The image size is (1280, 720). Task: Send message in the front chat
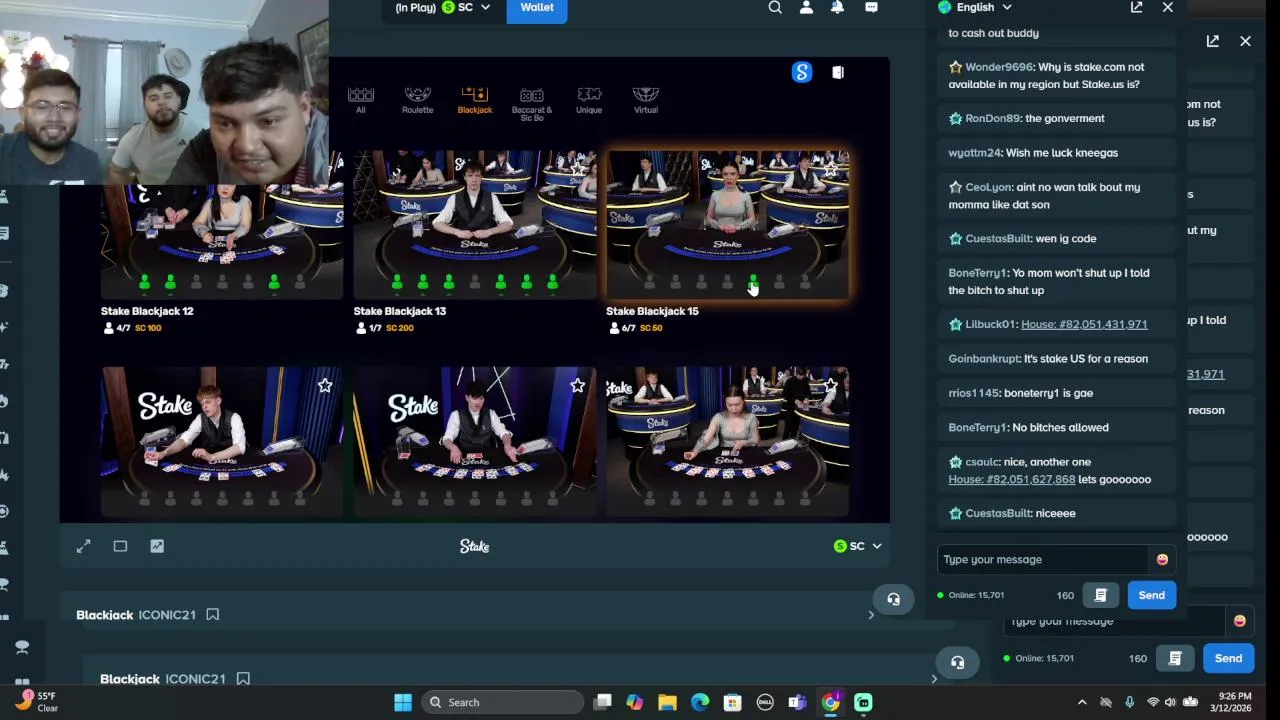[1151, 595]
